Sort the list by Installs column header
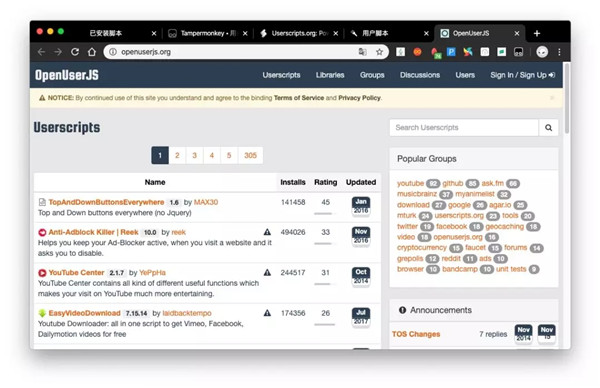The height and width of the screenshot is (388, 600). pyautogui.click(x=293, y=183)
